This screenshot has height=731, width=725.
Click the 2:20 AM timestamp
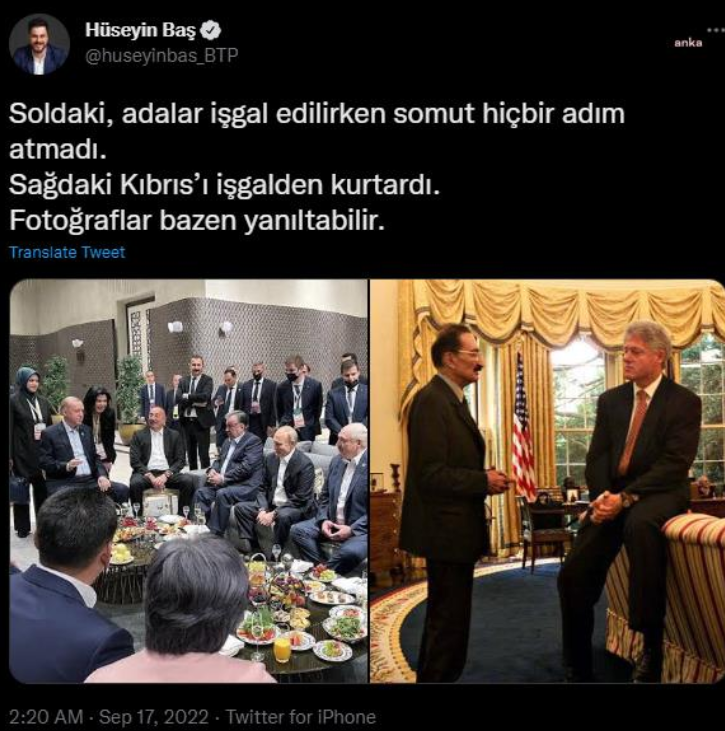point(46,717)
